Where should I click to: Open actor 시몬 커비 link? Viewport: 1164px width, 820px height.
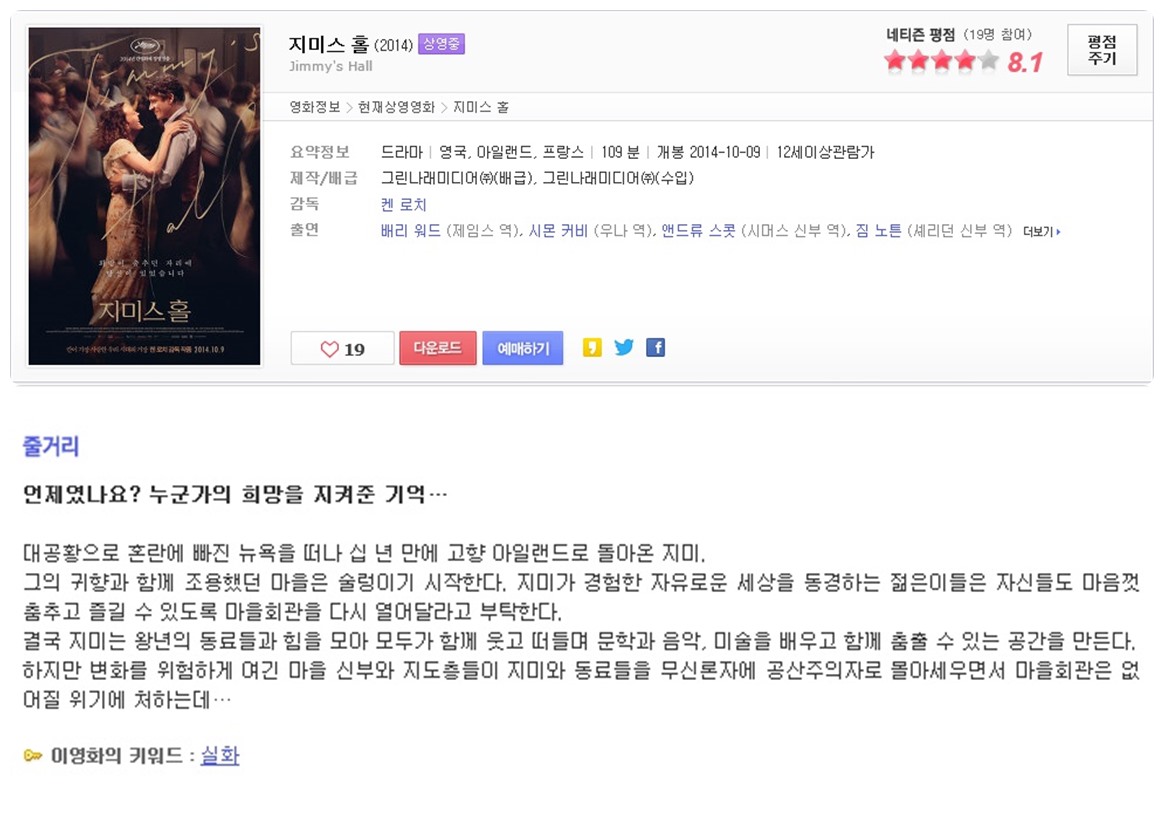(558, 231)
